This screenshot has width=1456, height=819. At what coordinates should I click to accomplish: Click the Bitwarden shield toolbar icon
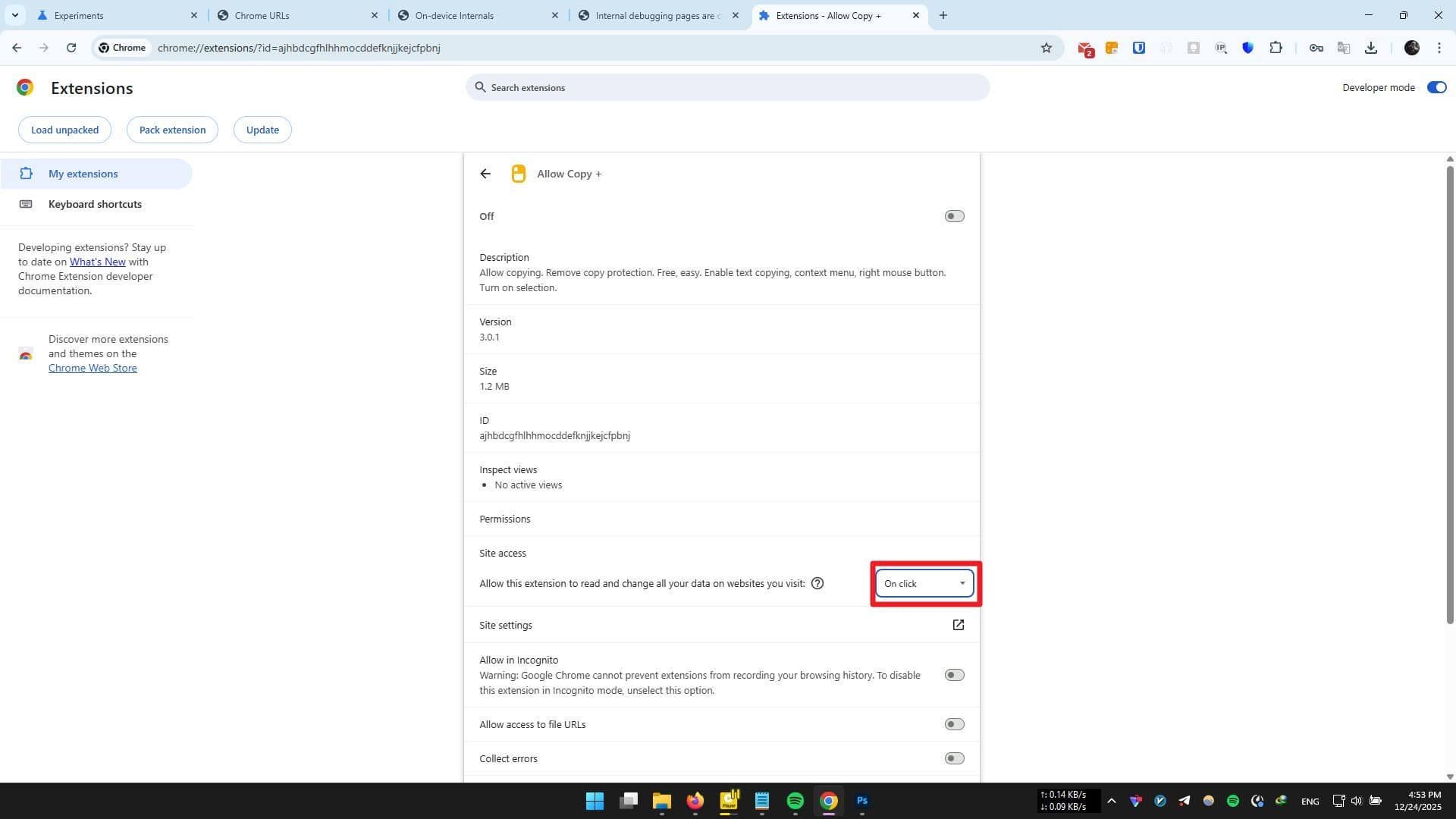pos(1138,48)
